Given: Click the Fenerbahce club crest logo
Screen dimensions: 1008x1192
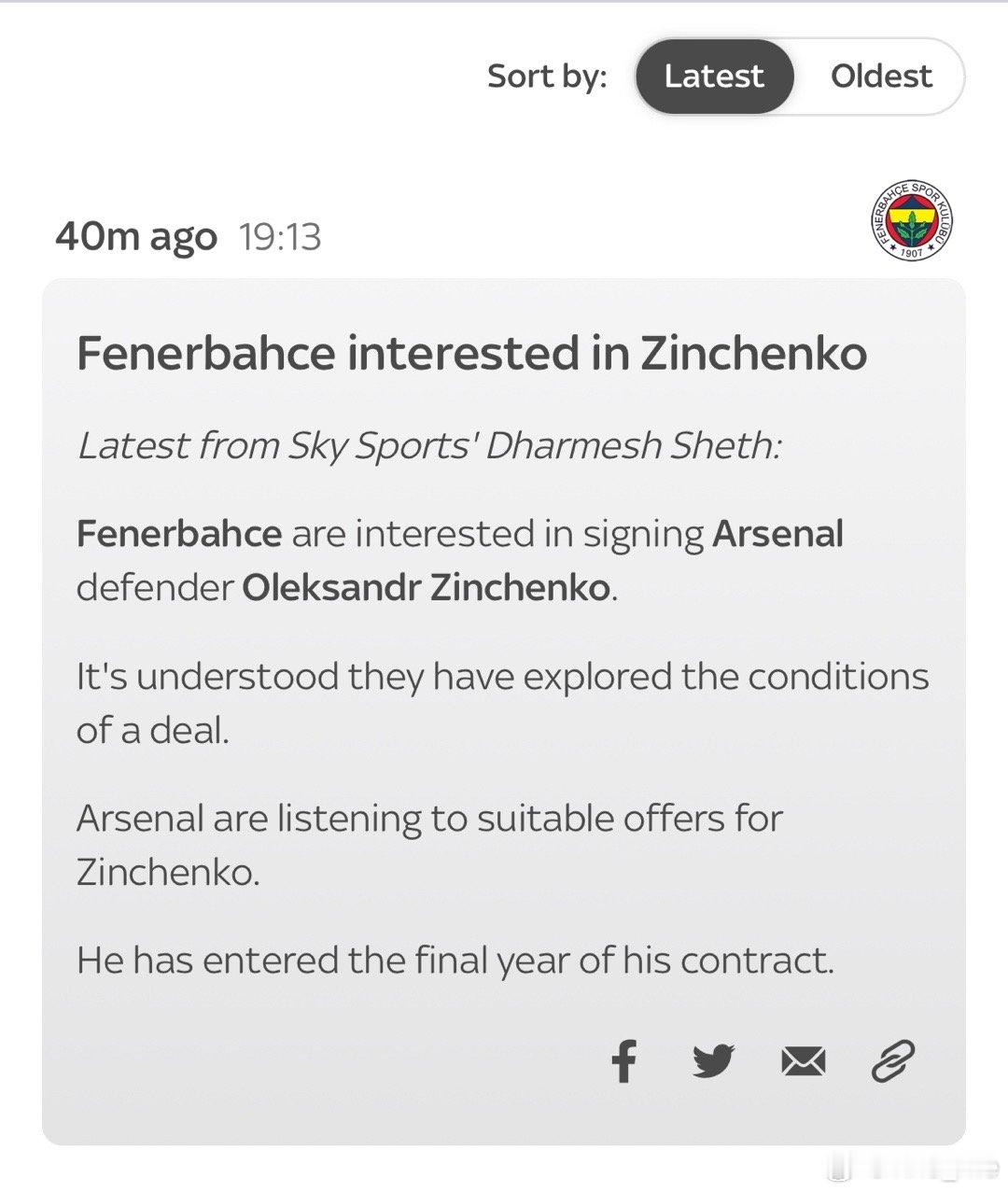Looking at the screenshot, I should [x=913, y=220].
